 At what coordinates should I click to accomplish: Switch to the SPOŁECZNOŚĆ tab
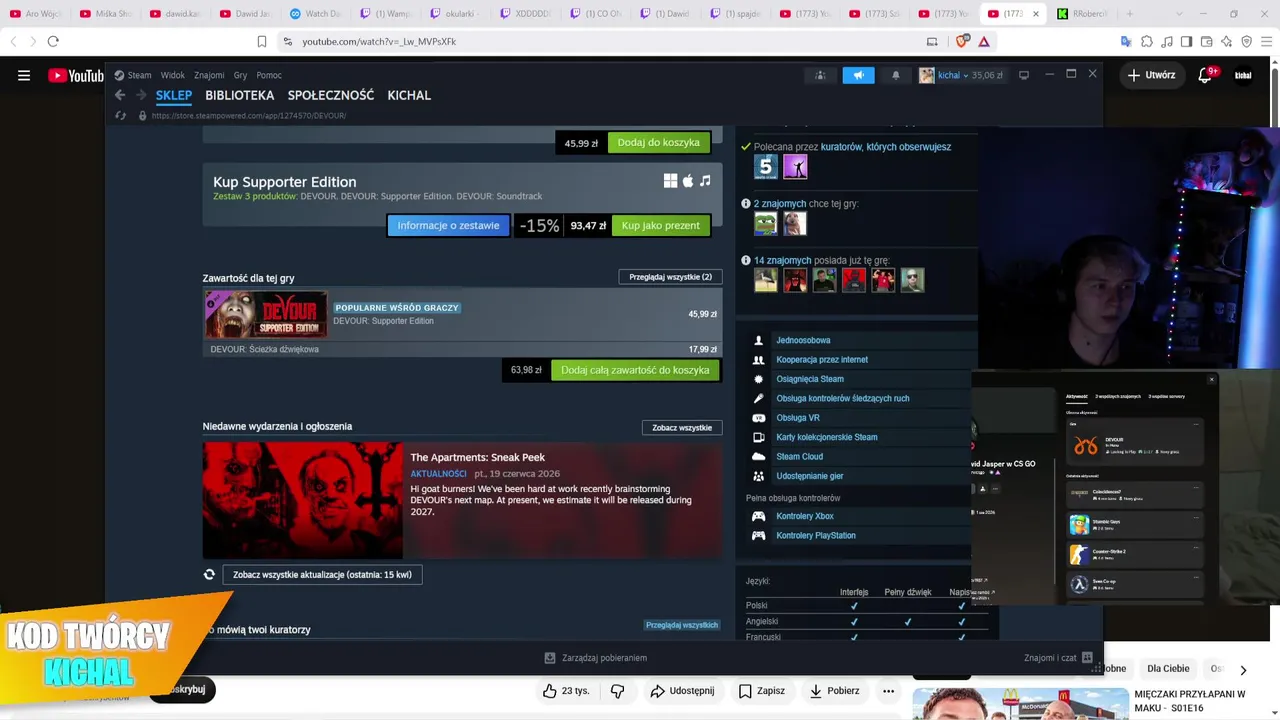tap(331, 95)
